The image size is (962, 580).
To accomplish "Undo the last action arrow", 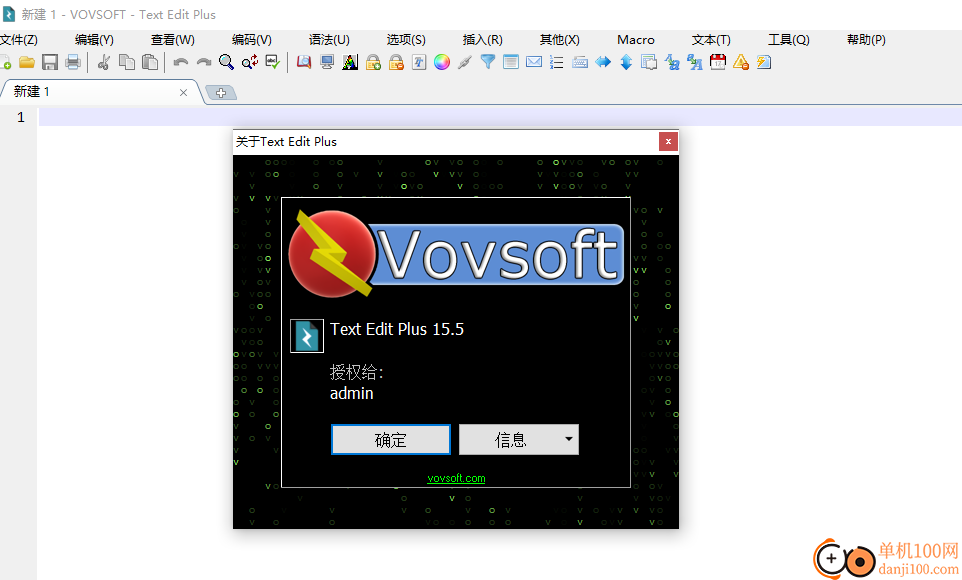I will point(180,63).
